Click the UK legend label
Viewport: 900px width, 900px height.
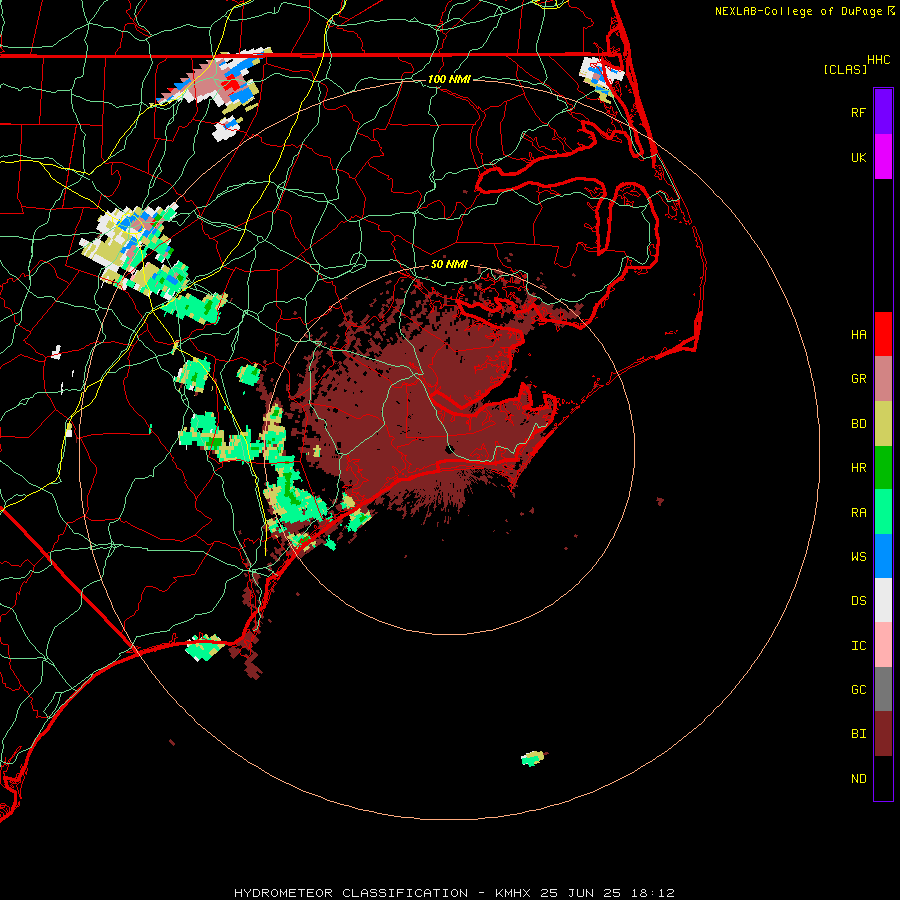(858, 157)
